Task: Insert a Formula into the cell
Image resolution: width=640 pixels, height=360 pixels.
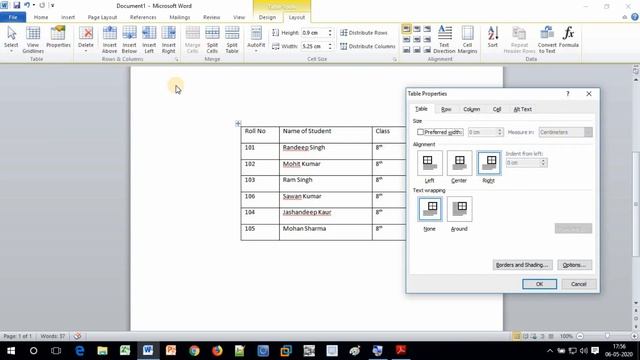Action: 569,37
